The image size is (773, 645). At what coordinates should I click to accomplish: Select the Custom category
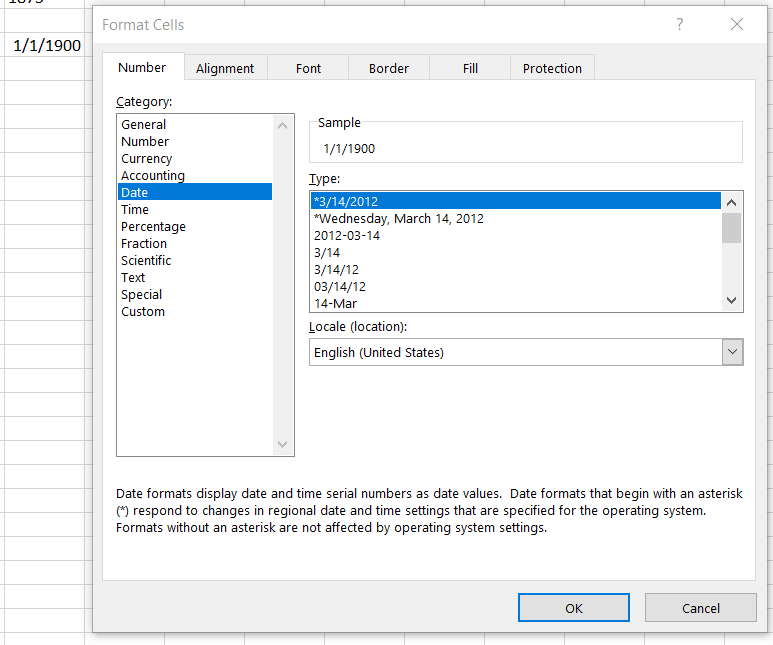click(x=195, y=312)
